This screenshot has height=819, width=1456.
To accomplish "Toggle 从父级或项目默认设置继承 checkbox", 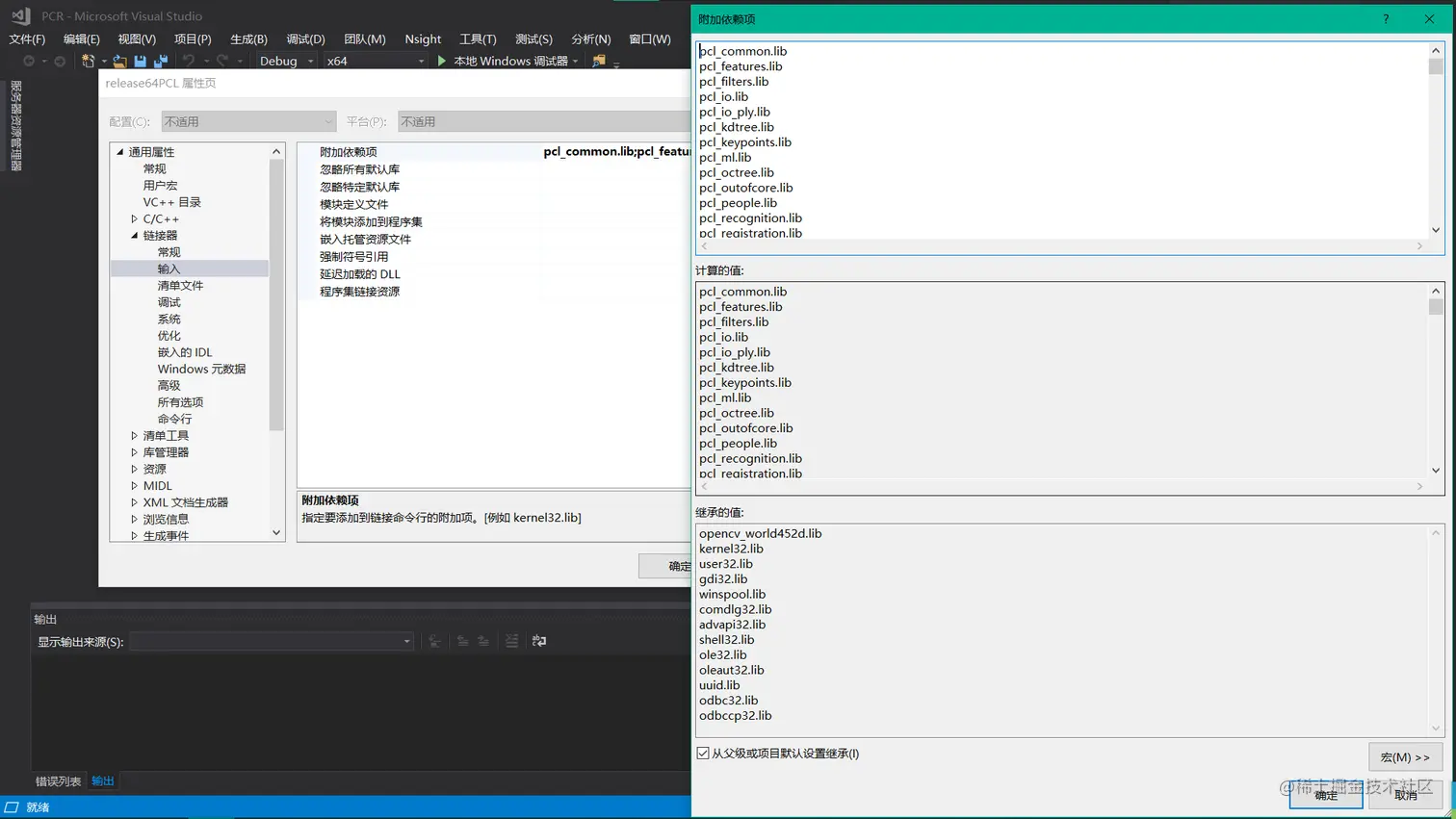I will (x=703, y=754).
